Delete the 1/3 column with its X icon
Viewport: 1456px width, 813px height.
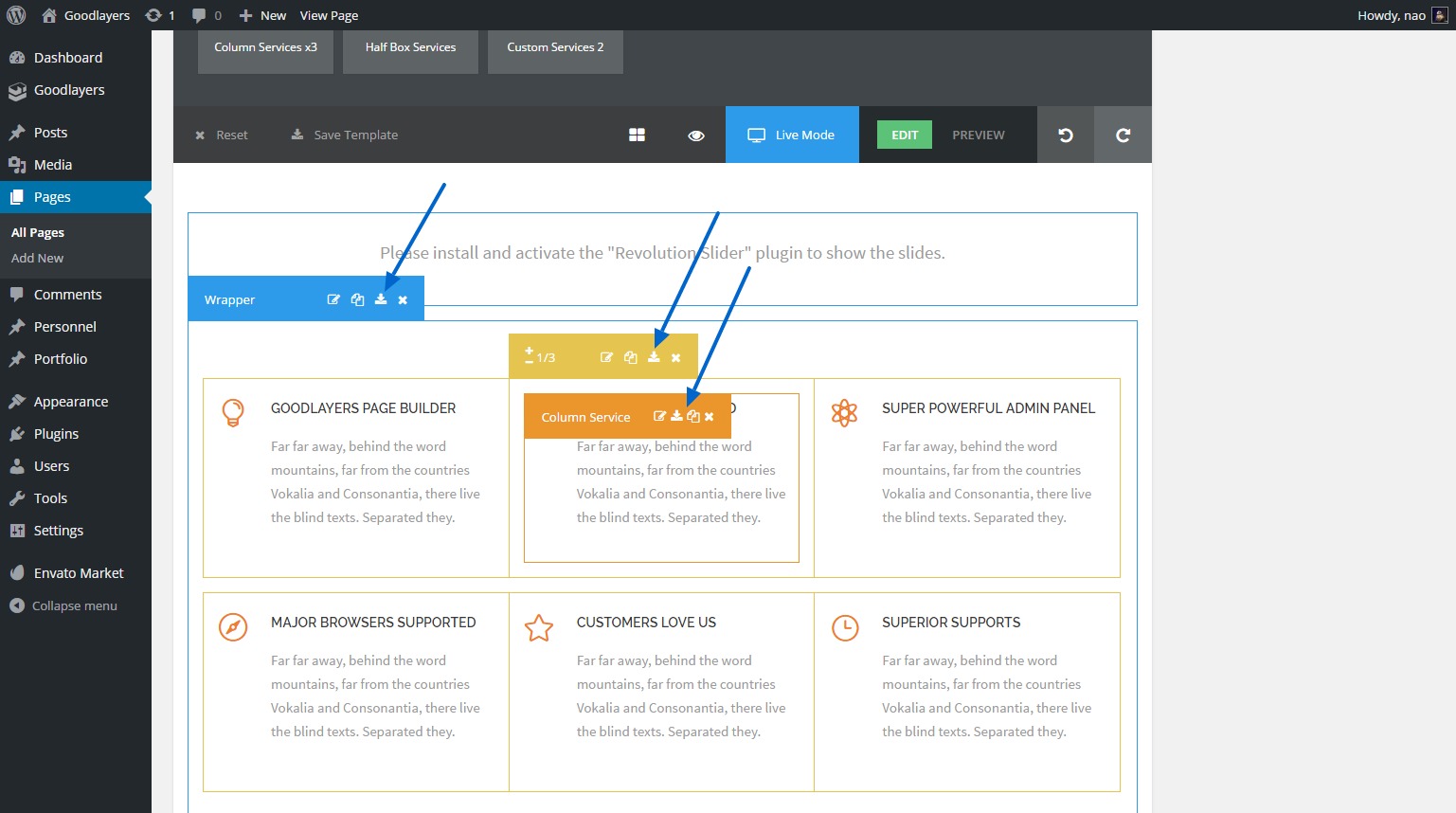pyautogui.click(x=675, y=358)
